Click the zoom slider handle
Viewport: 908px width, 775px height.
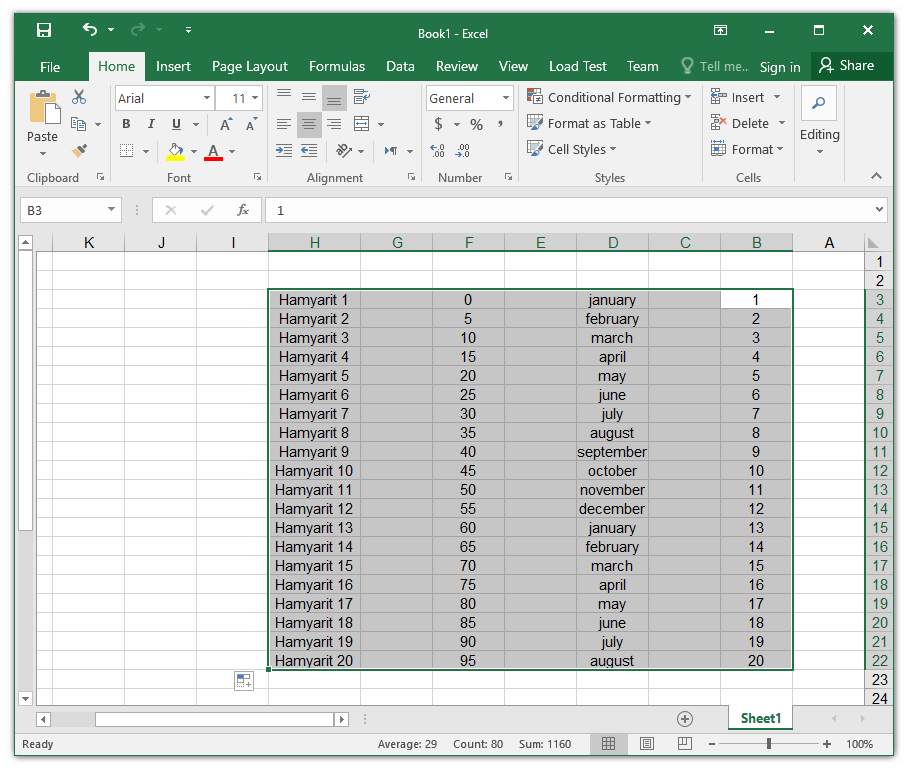(769, 744)
